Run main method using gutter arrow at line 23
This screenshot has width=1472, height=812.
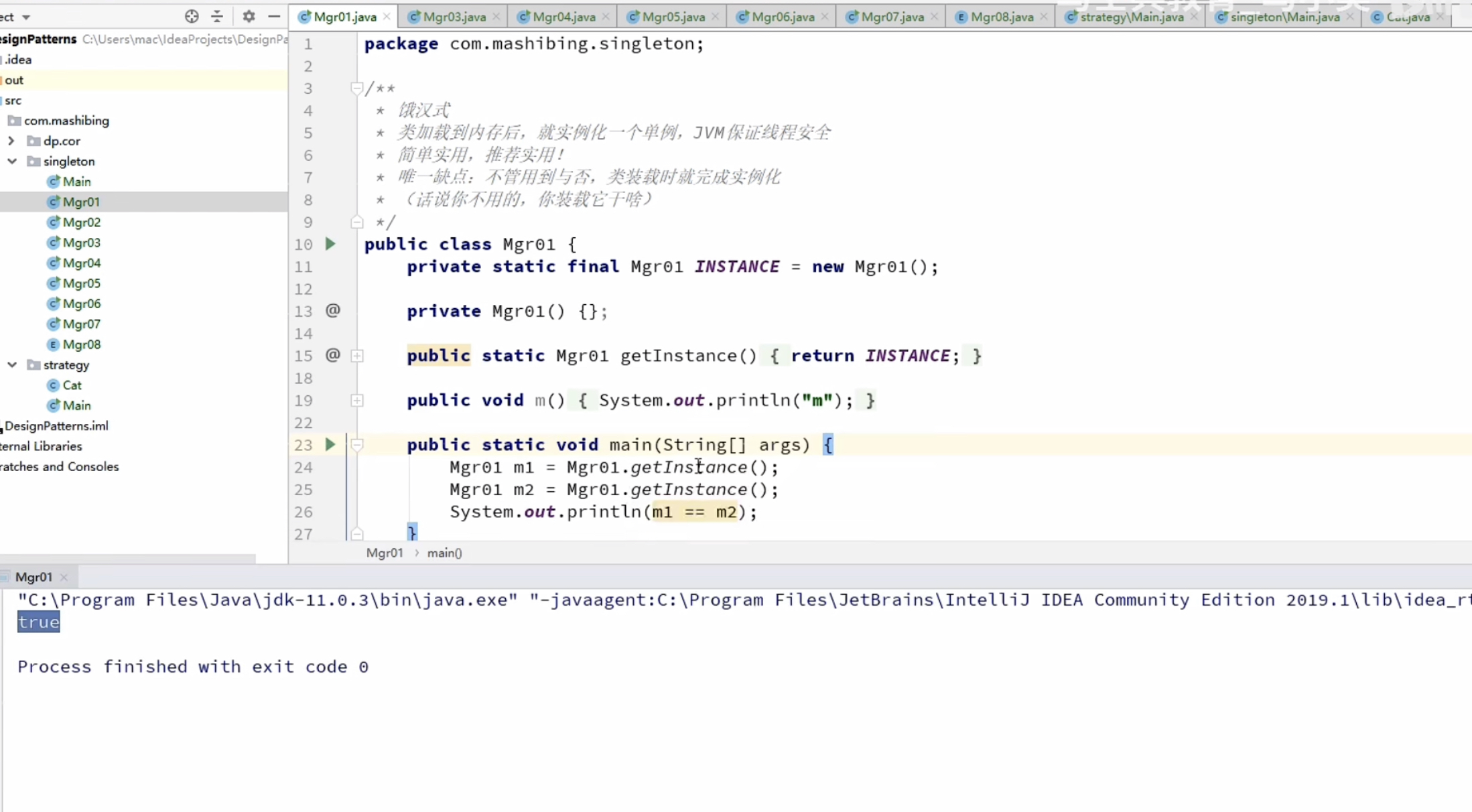(x=330, y=444)
